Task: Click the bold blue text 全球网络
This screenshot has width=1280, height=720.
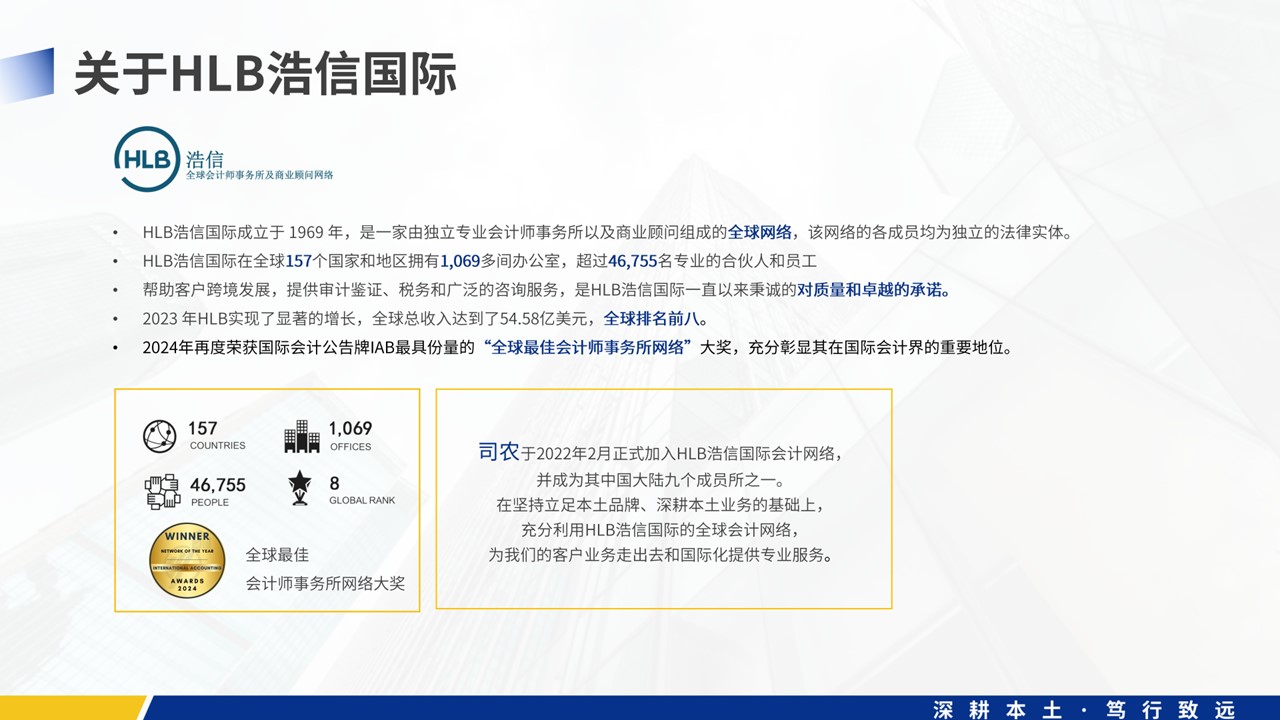Action: point(759,232)
